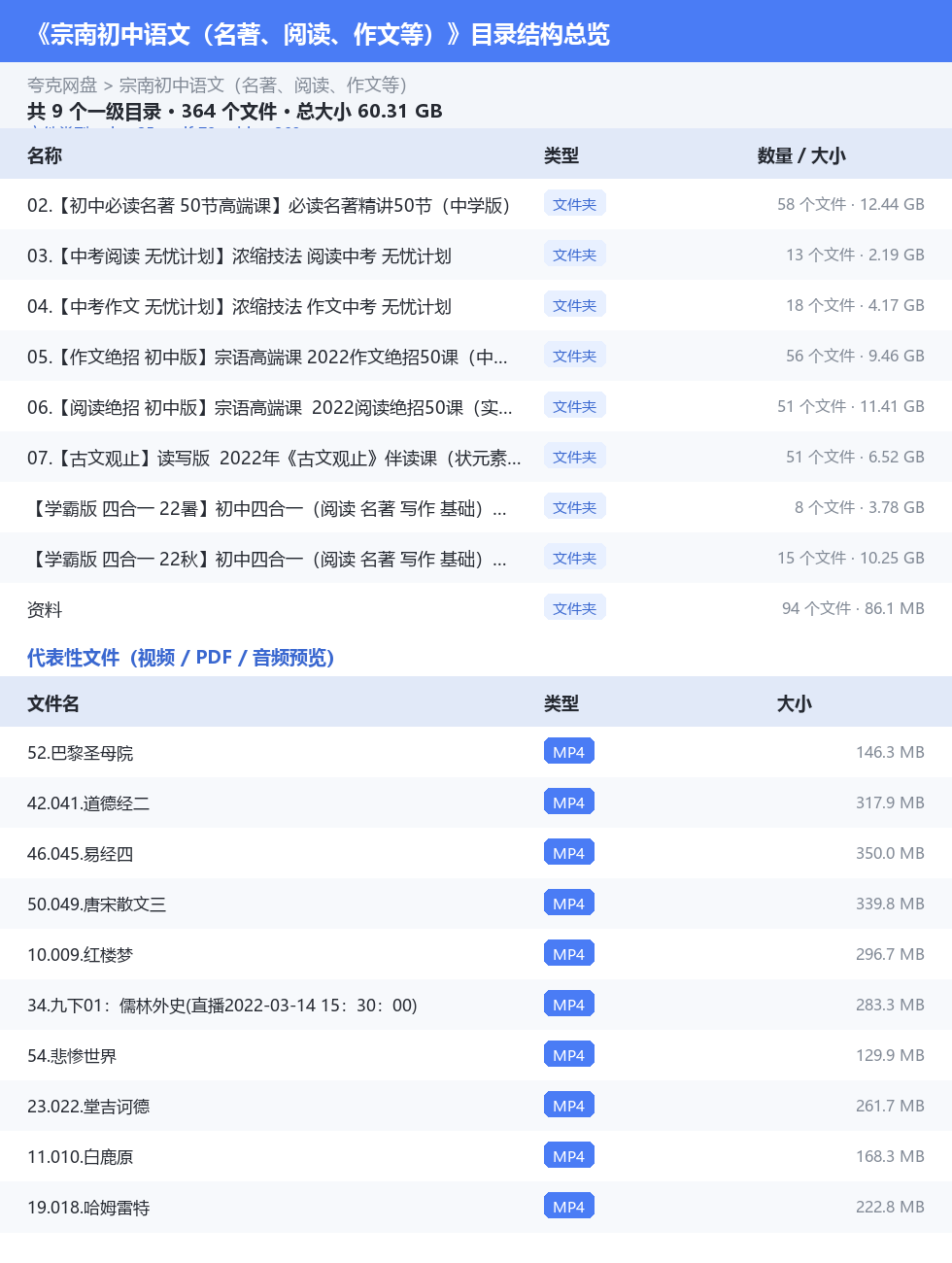This screenshot has width=952, height=1263.
Task: Click file 19.018.哈姆雷特
Action: 88,1208
